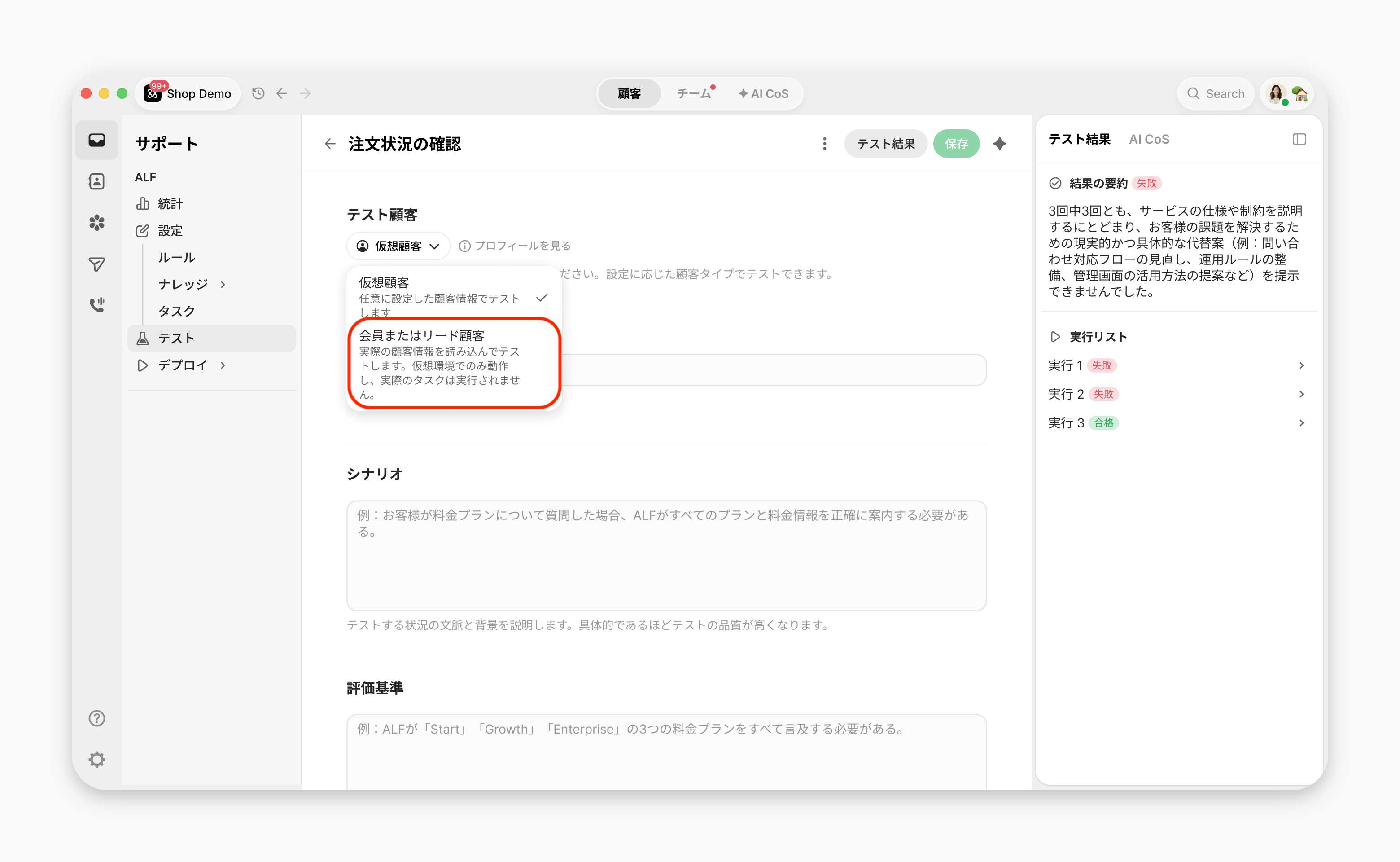Click the 実行リスト play icon

pos(1055,337)
